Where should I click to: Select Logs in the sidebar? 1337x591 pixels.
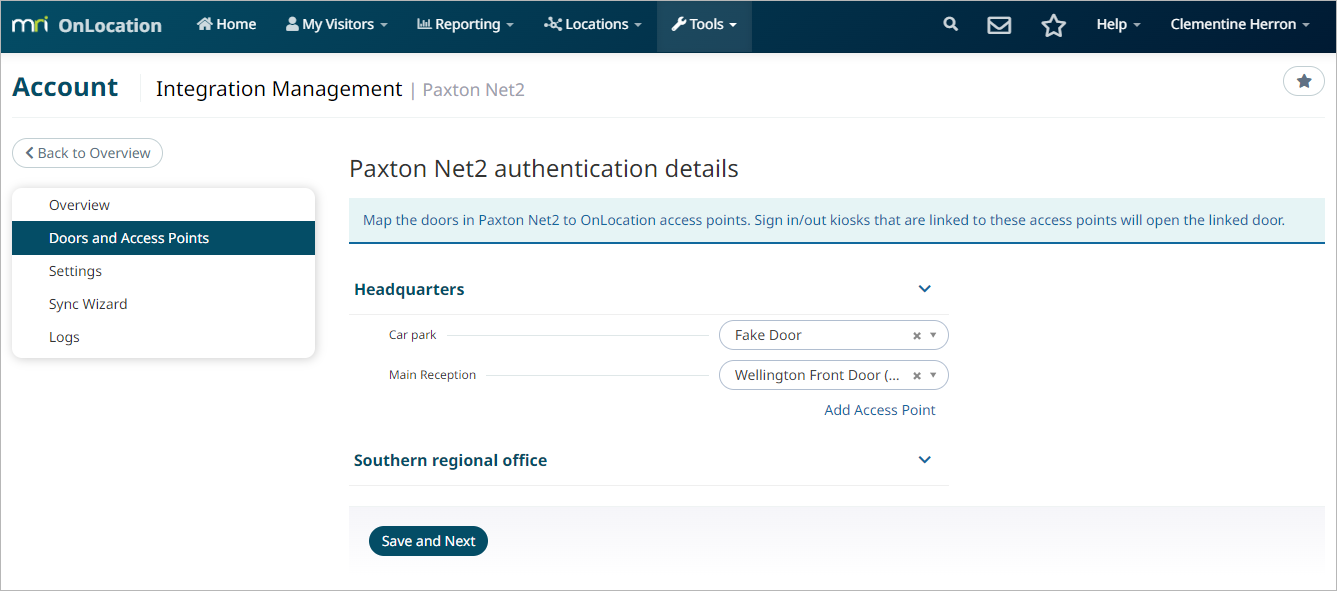[x=163, y=337]
